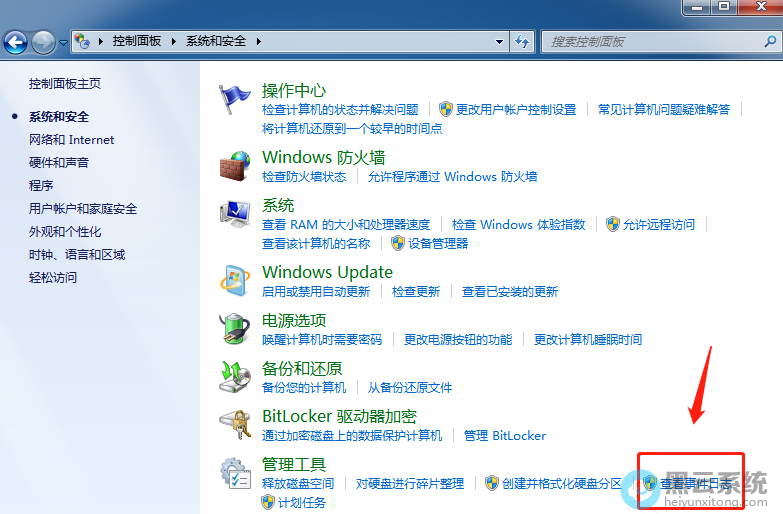Image resolution: width=783 pixels, height=514 pixels.
Task: Expand the 系统和安全 breadcrumb arrow
Action: pos(259,42)
